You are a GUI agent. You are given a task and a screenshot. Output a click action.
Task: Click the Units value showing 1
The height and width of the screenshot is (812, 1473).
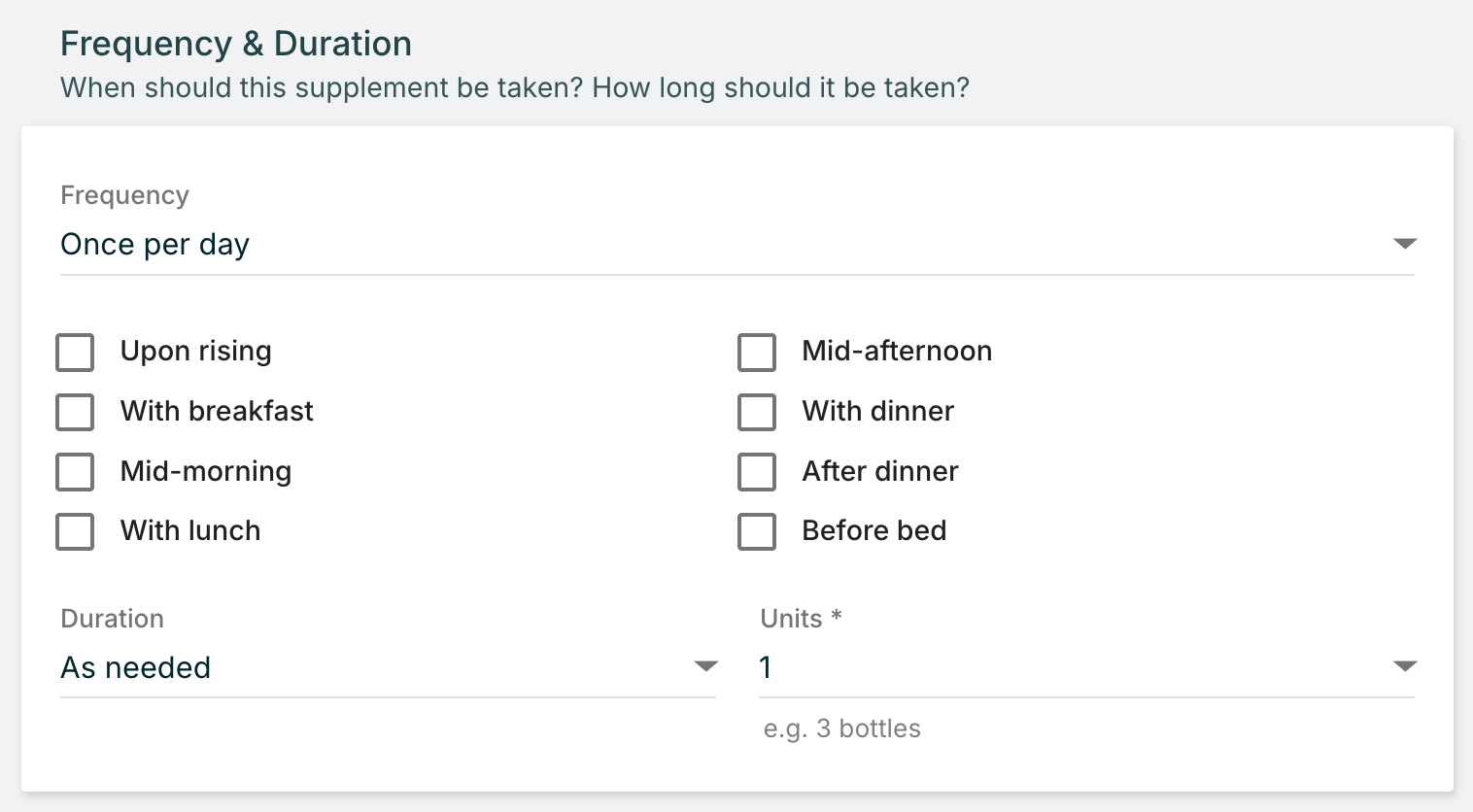coord(766,668)
